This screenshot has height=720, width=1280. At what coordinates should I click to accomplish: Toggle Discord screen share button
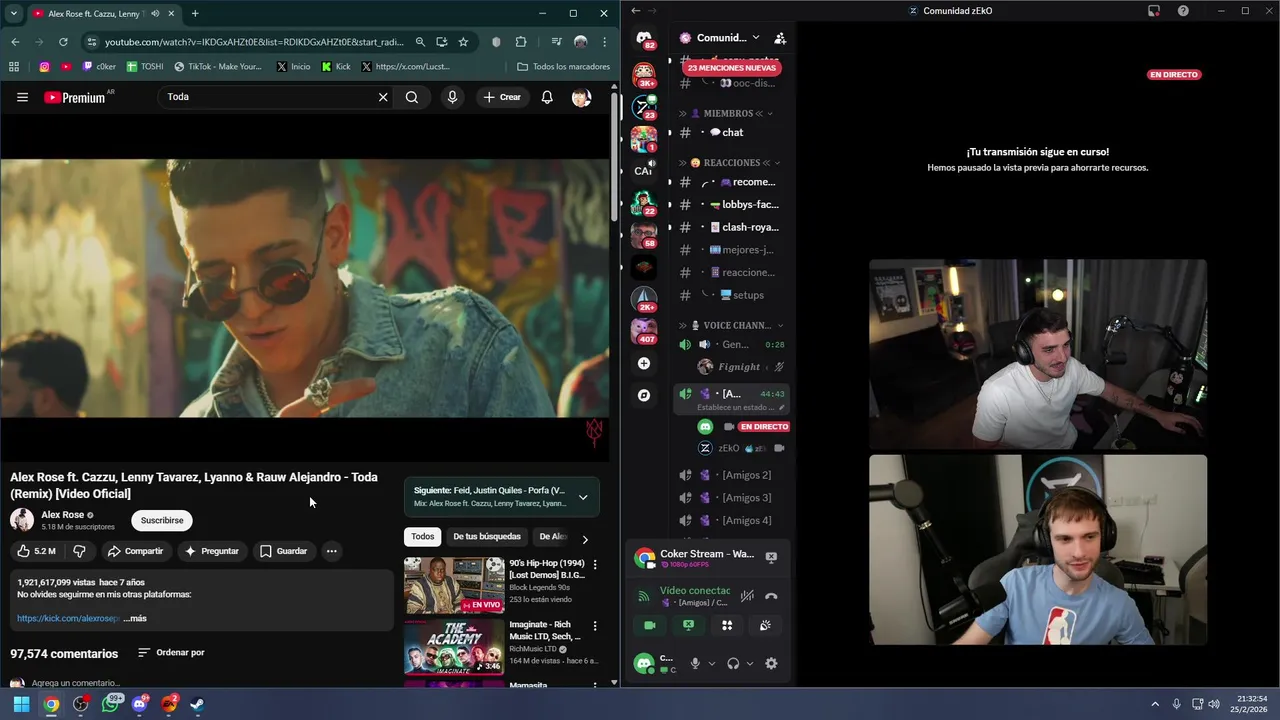tap(688, 625)
